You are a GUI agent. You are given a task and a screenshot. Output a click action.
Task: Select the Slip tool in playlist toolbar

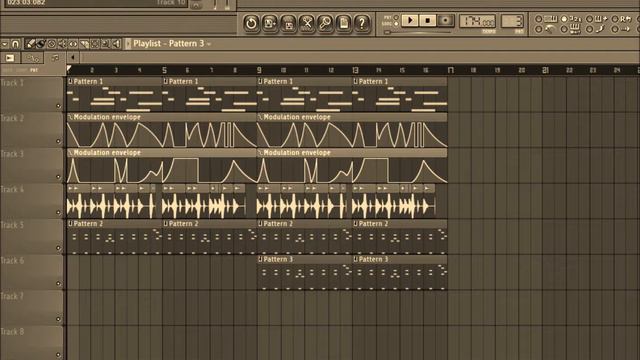pos(73,44)
